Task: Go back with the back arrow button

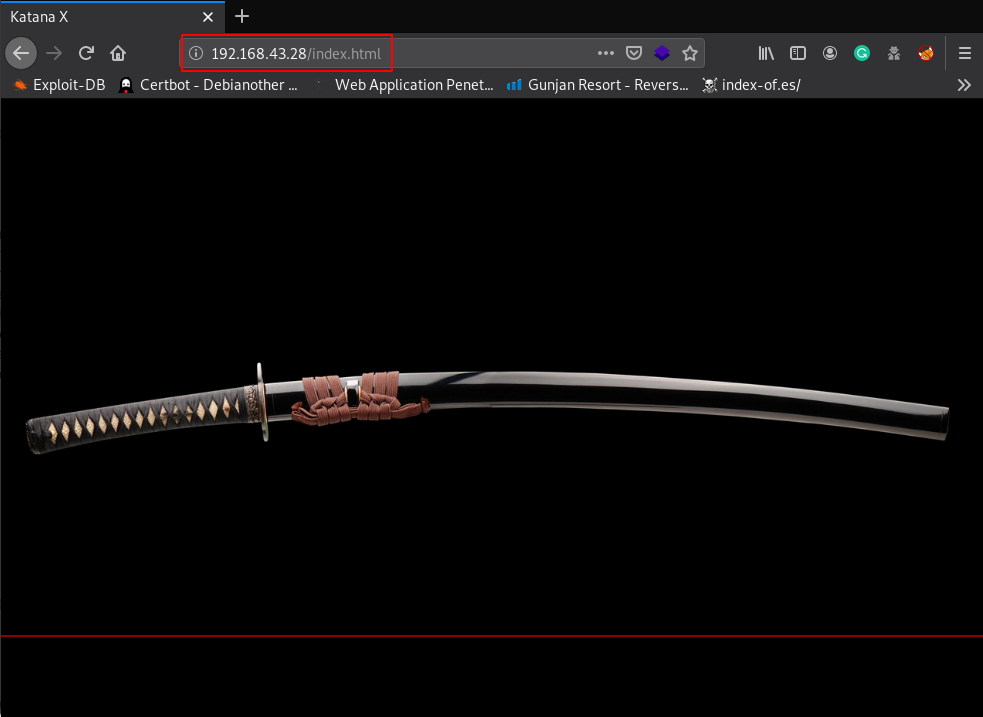Action: (x=21, y=53)
